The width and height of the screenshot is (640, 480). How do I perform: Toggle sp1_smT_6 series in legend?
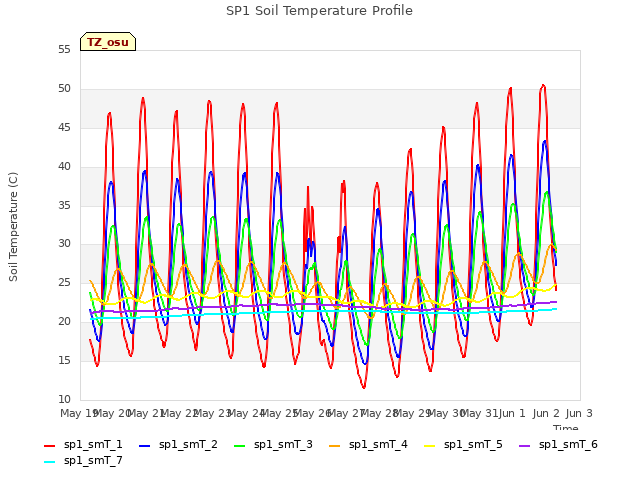tap(558, 444)
